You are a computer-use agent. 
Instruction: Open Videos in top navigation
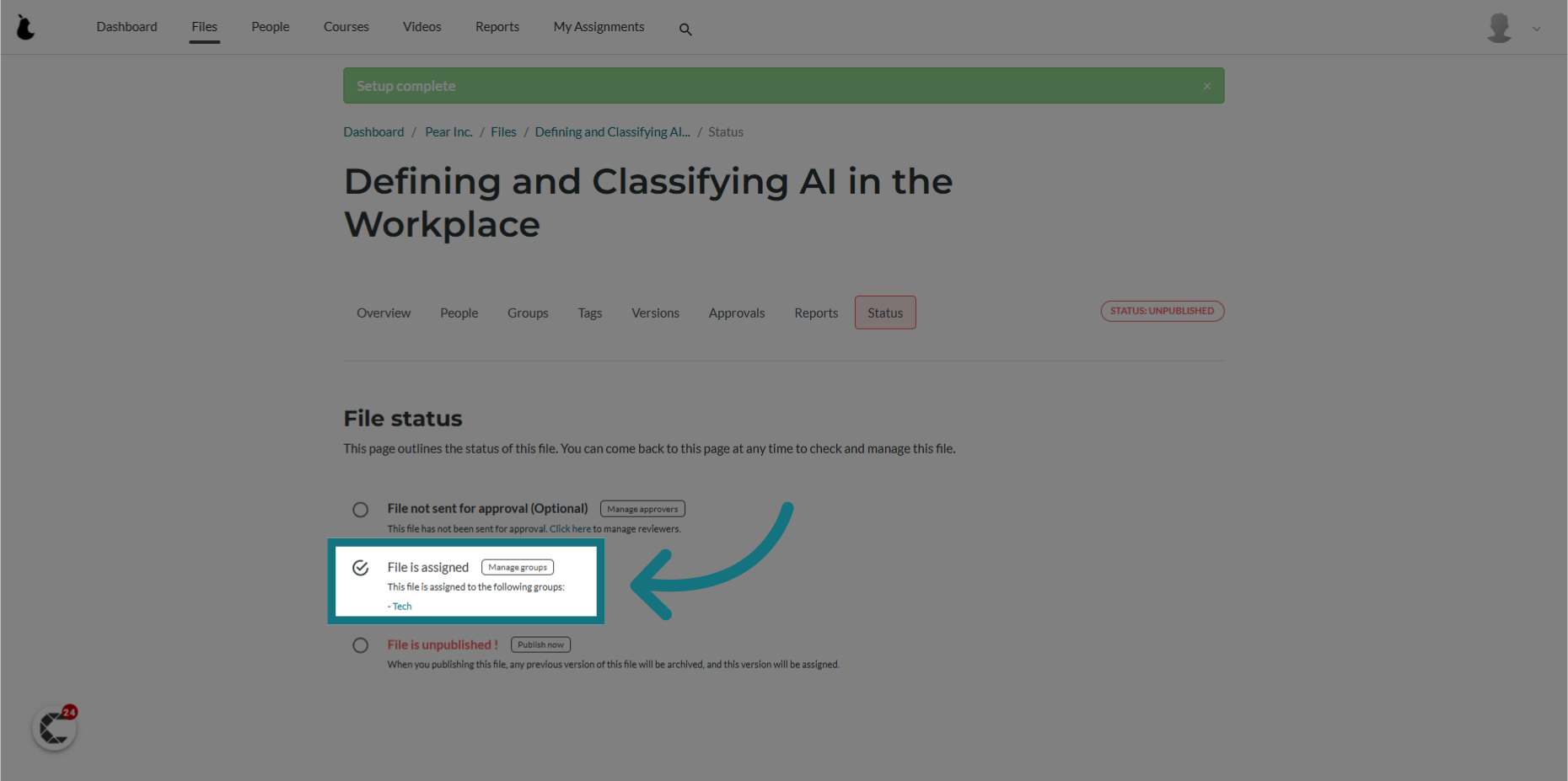pyautogui.click(x=422, y=27)
